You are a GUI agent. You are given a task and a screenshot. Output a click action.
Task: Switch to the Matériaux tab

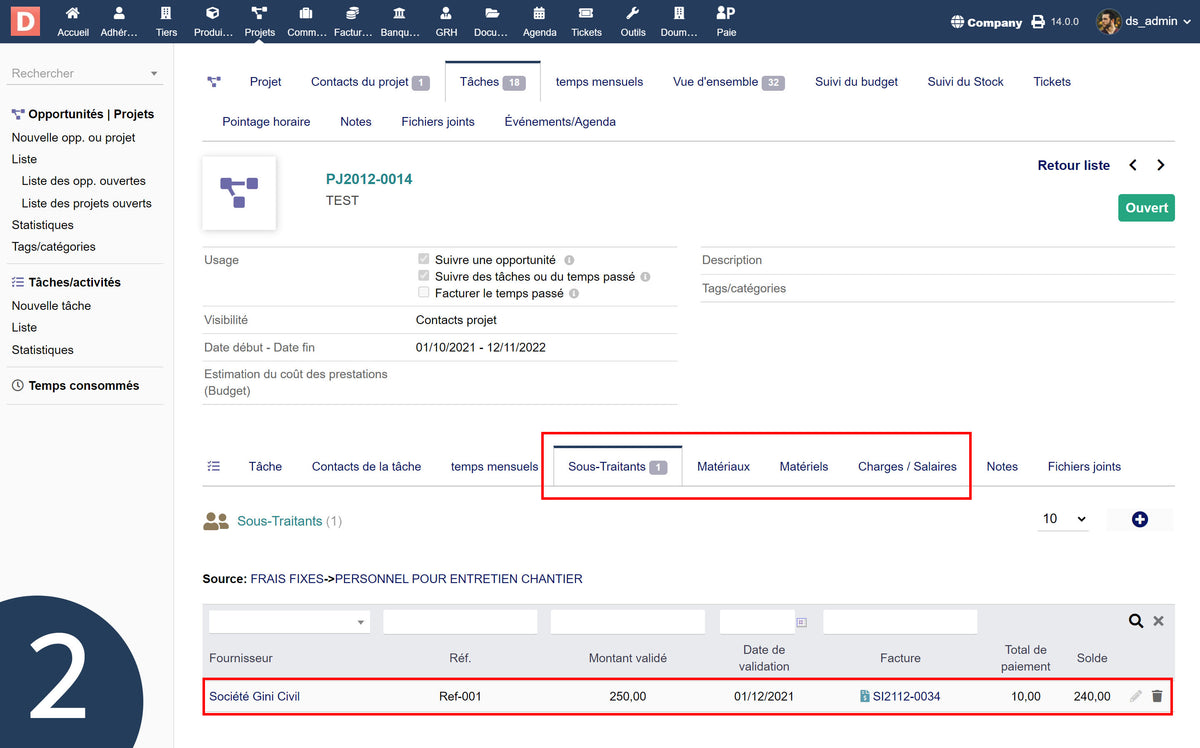723,465
